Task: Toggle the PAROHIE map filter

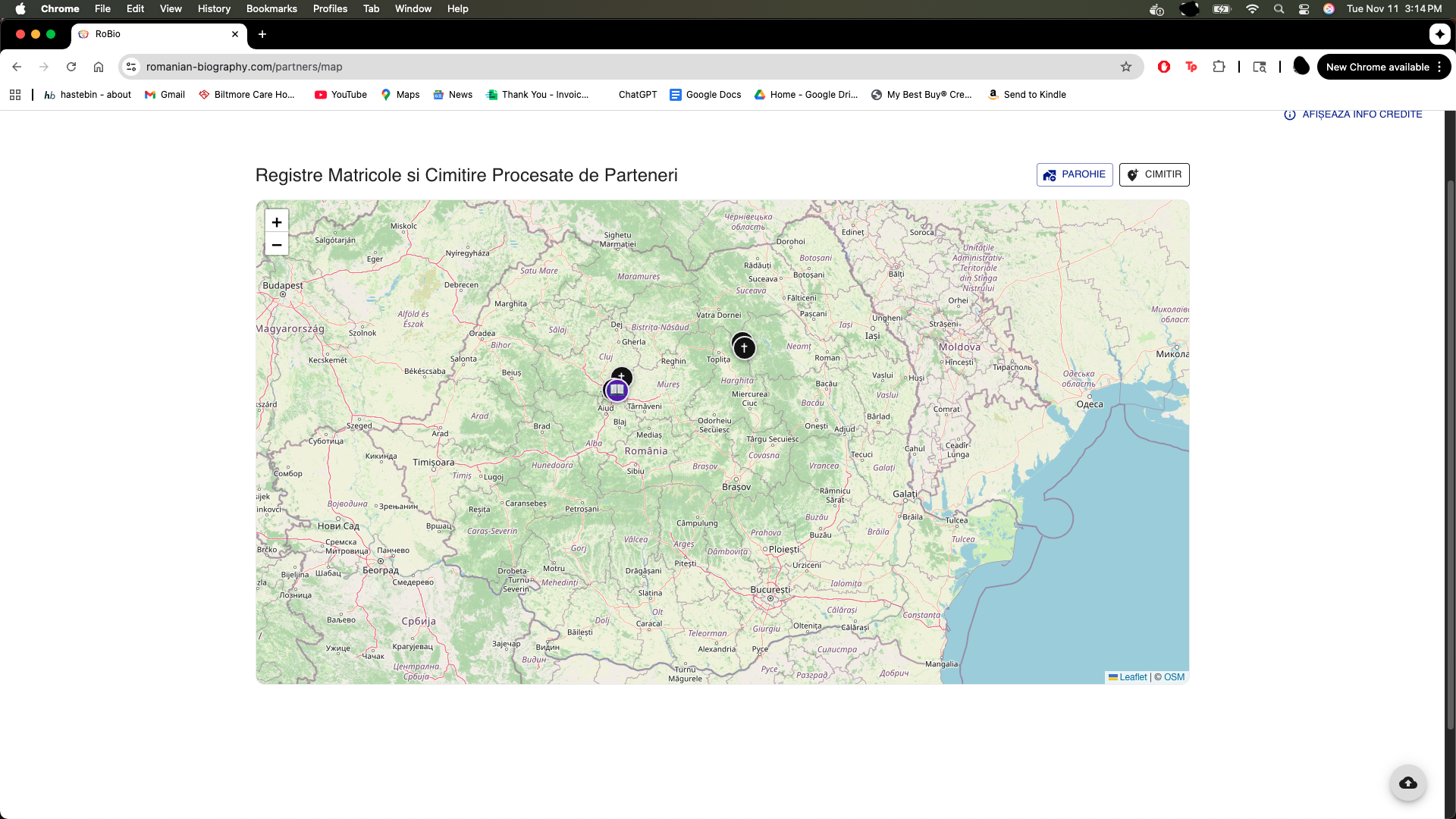Action: tap(1075, 174)
